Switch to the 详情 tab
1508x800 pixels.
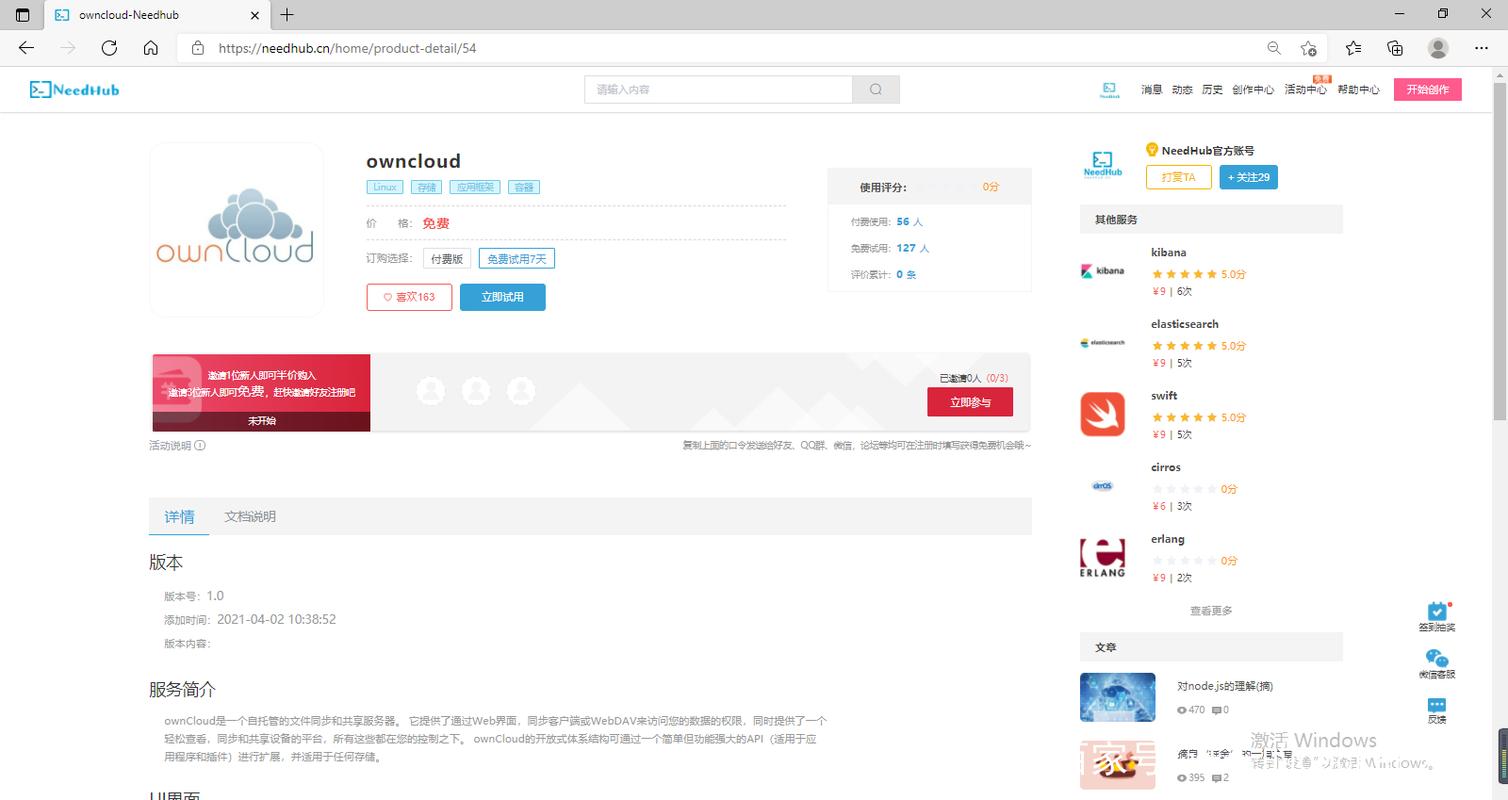(x=180, y=517)
